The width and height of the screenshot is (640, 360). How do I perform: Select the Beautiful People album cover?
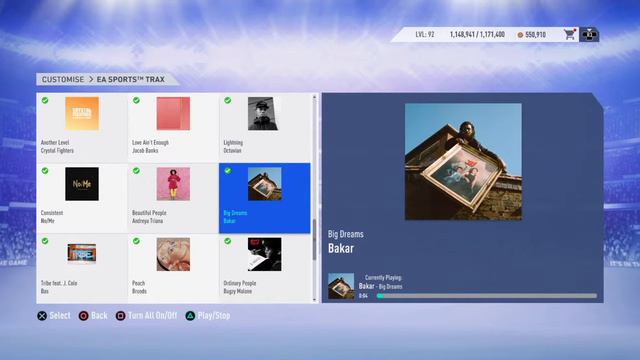point(173,184)
